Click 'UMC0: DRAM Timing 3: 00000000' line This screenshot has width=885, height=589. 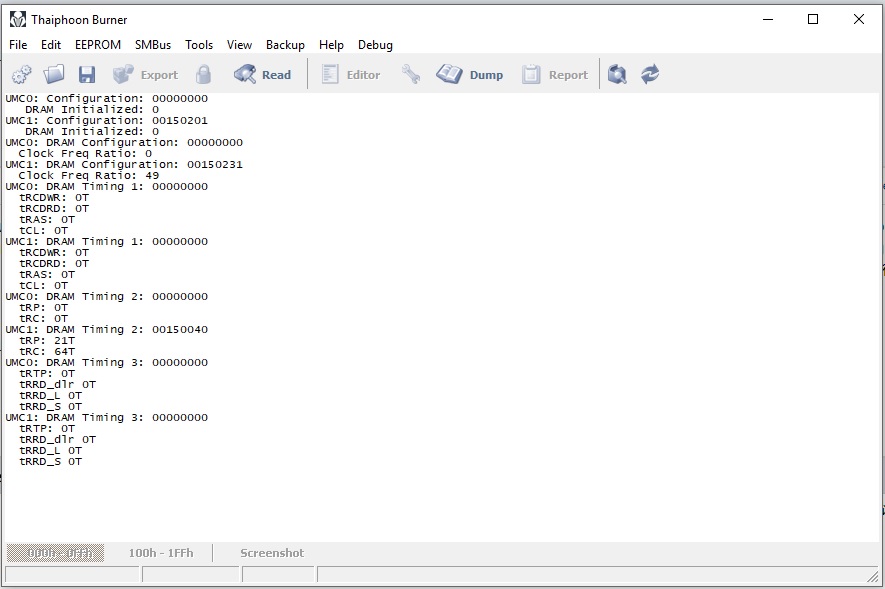click(x=107, y=363)
